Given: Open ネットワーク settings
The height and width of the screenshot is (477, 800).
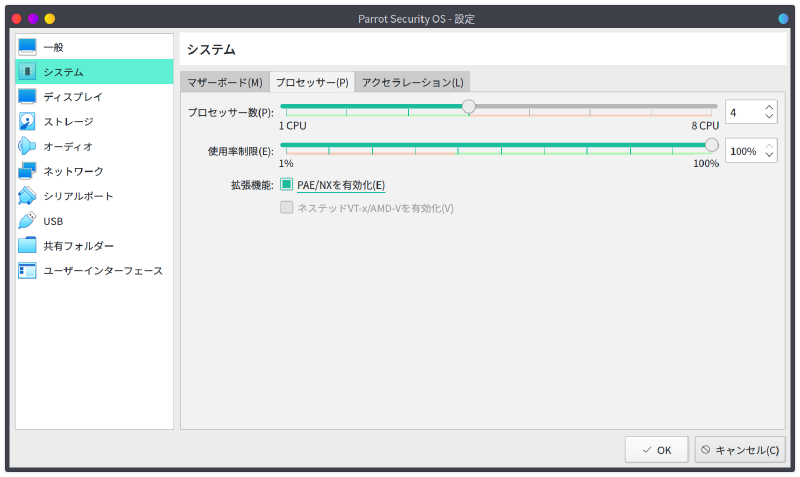Looking at the screenshot, I should coord(94,171).
